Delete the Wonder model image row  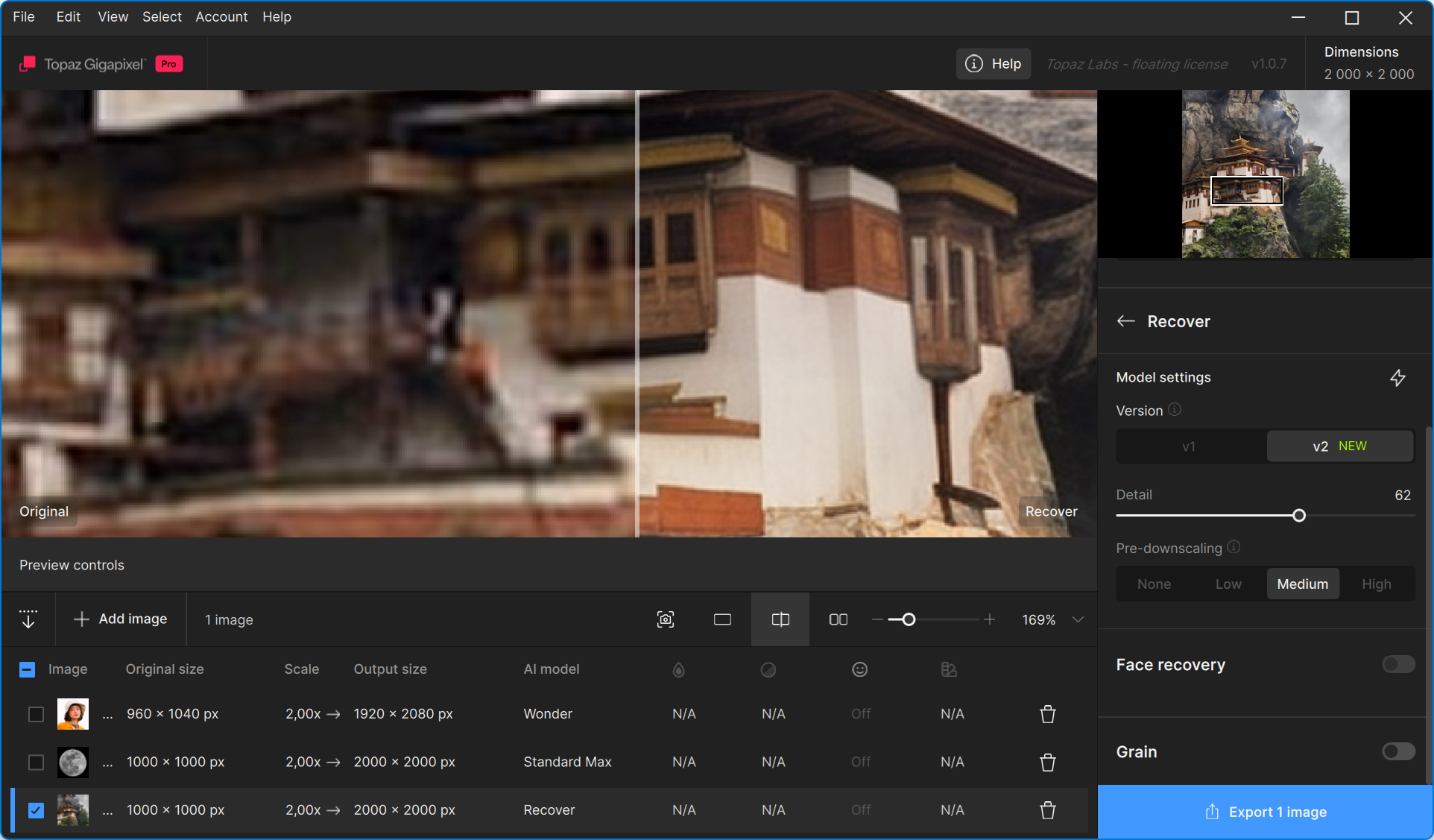click(x=1047, y=714)
